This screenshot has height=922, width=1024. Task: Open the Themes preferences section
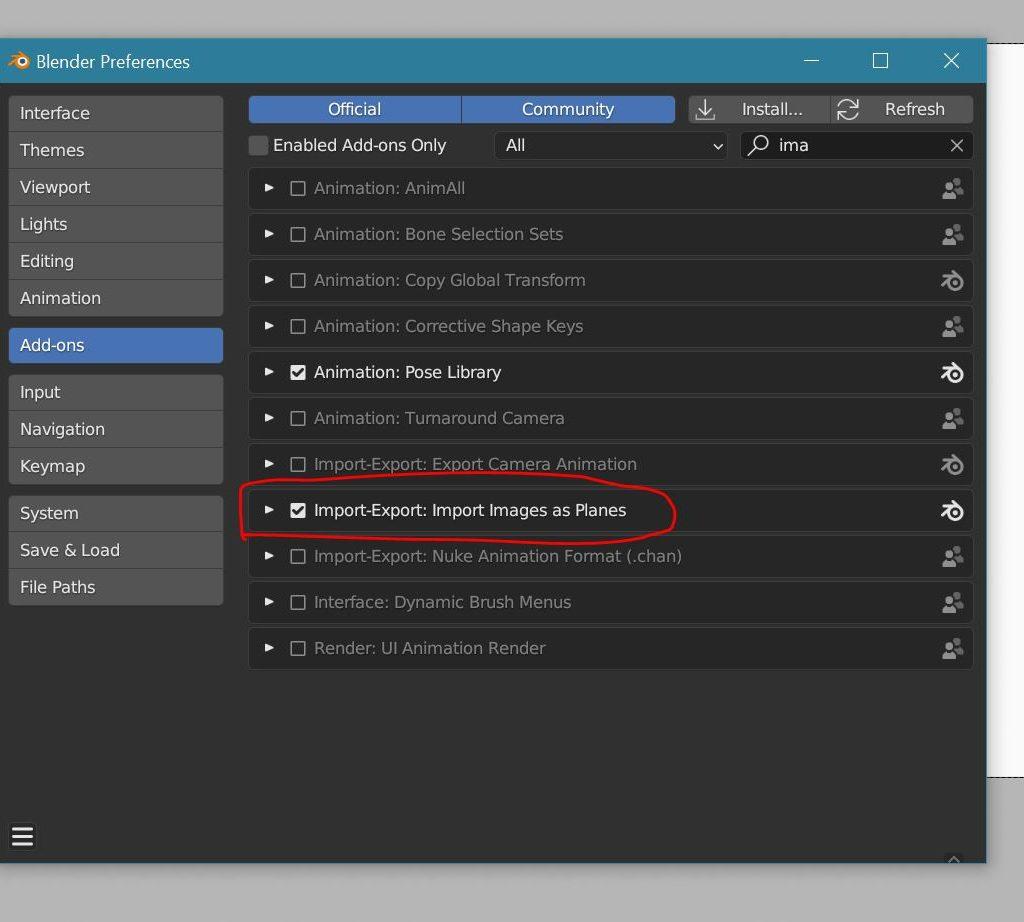(x=116, y=150)
